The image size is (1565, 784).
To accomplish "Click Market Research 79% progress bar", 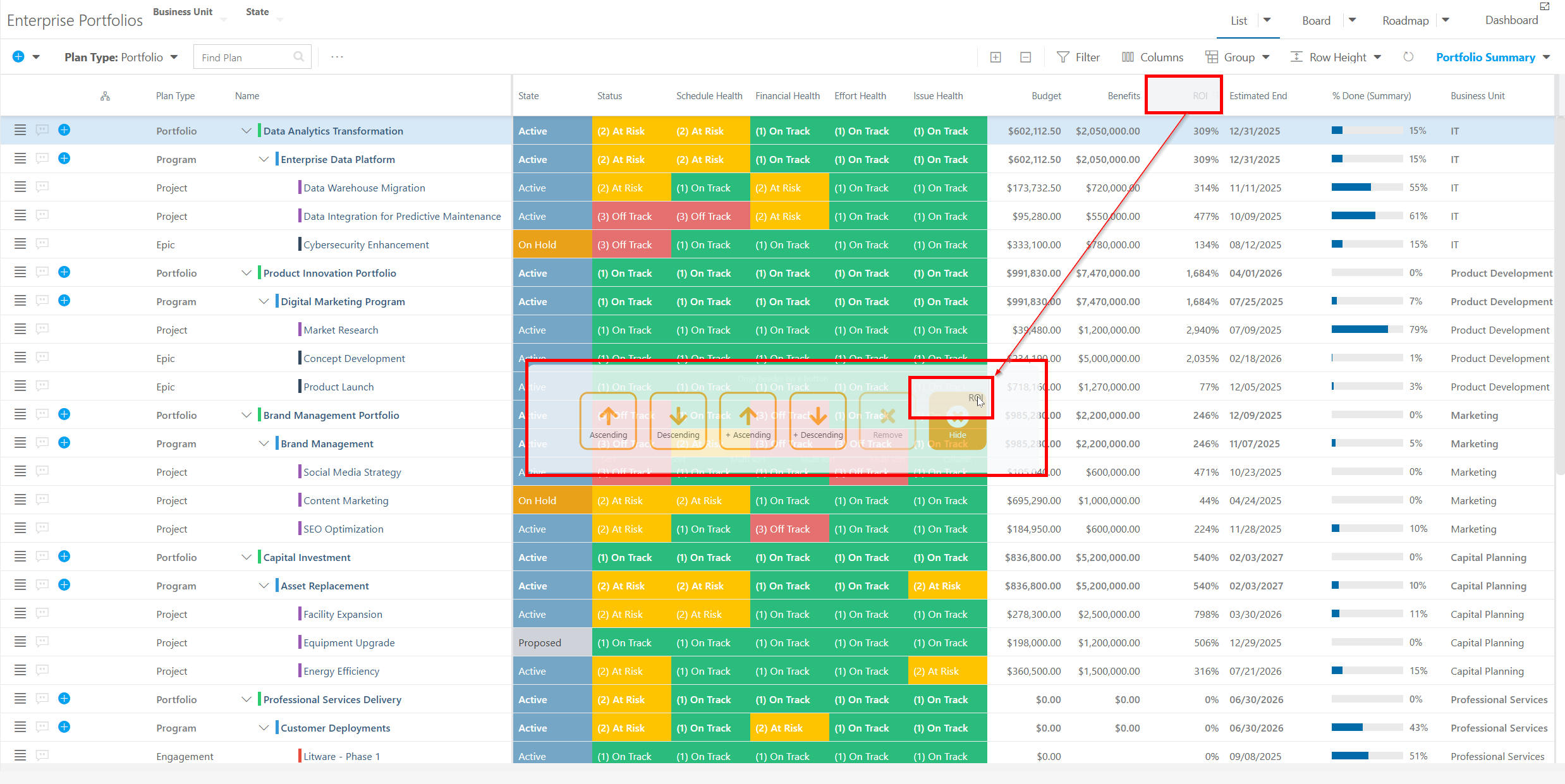I will pos(1367,329).
